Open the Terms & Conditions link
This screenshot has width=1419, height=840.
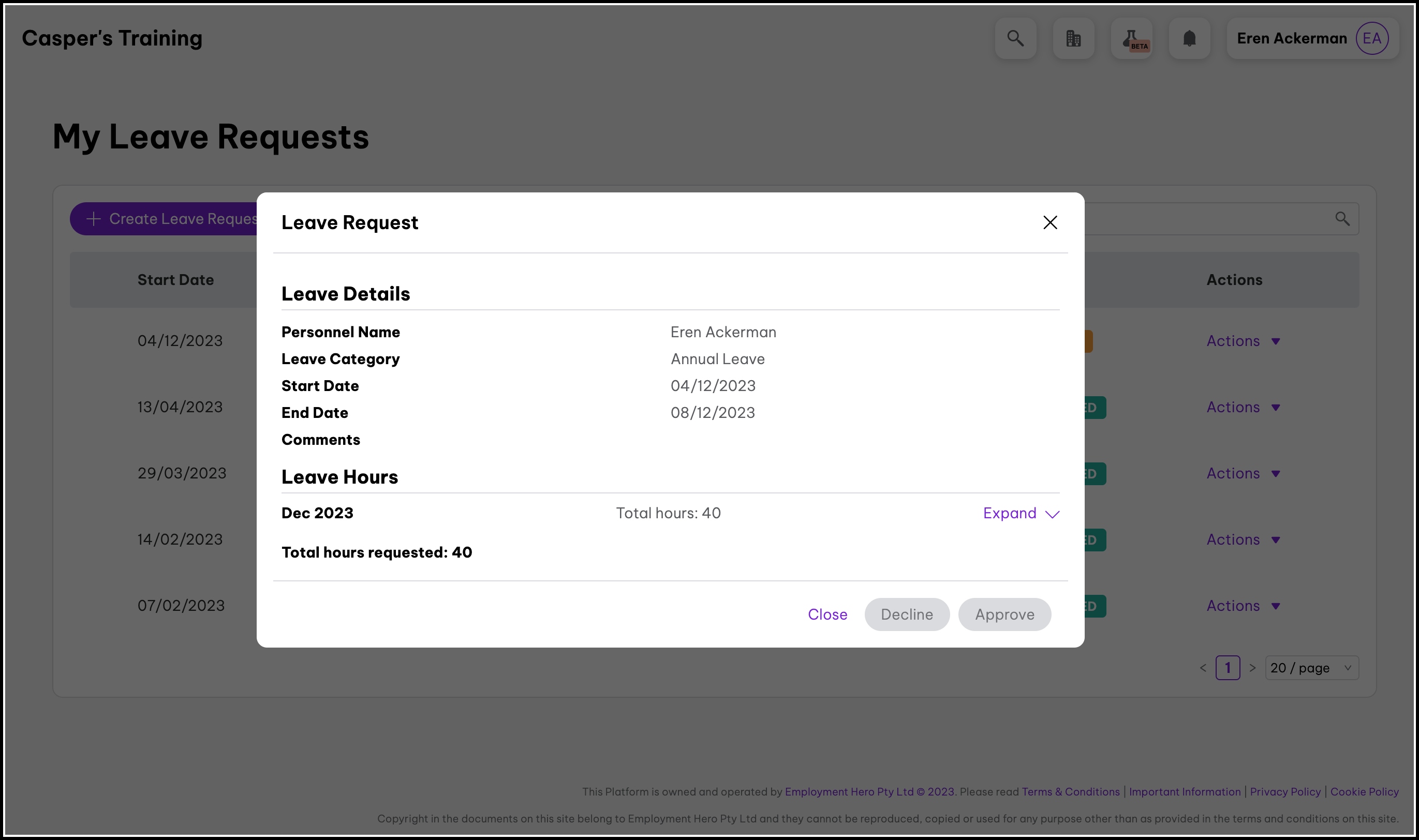point(1070,792)
